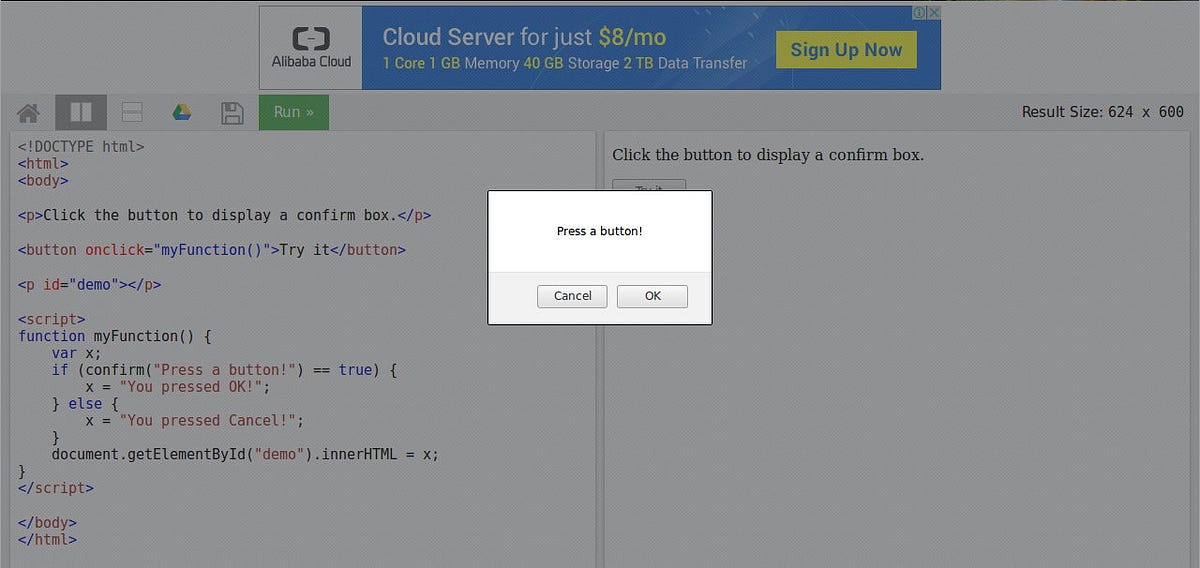Image resolution: width=1200 pixels, height=568 pixels.
Task: Click the opening '<body>' tag line
Action: tap(43, 181)
